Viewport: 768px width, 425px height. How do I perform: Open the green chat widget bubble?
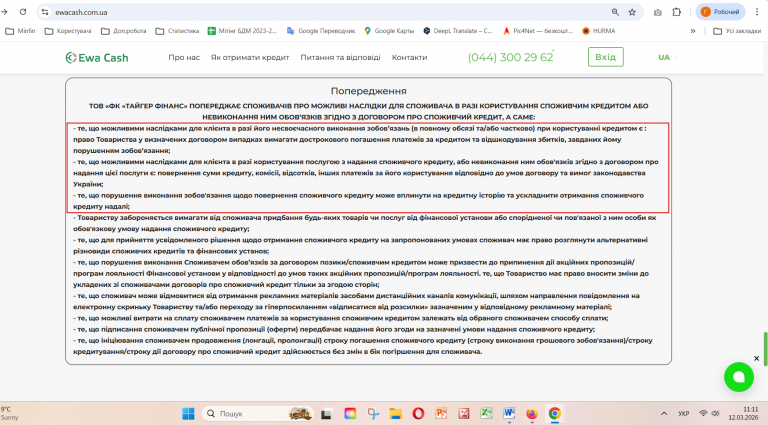pos(739,377)
